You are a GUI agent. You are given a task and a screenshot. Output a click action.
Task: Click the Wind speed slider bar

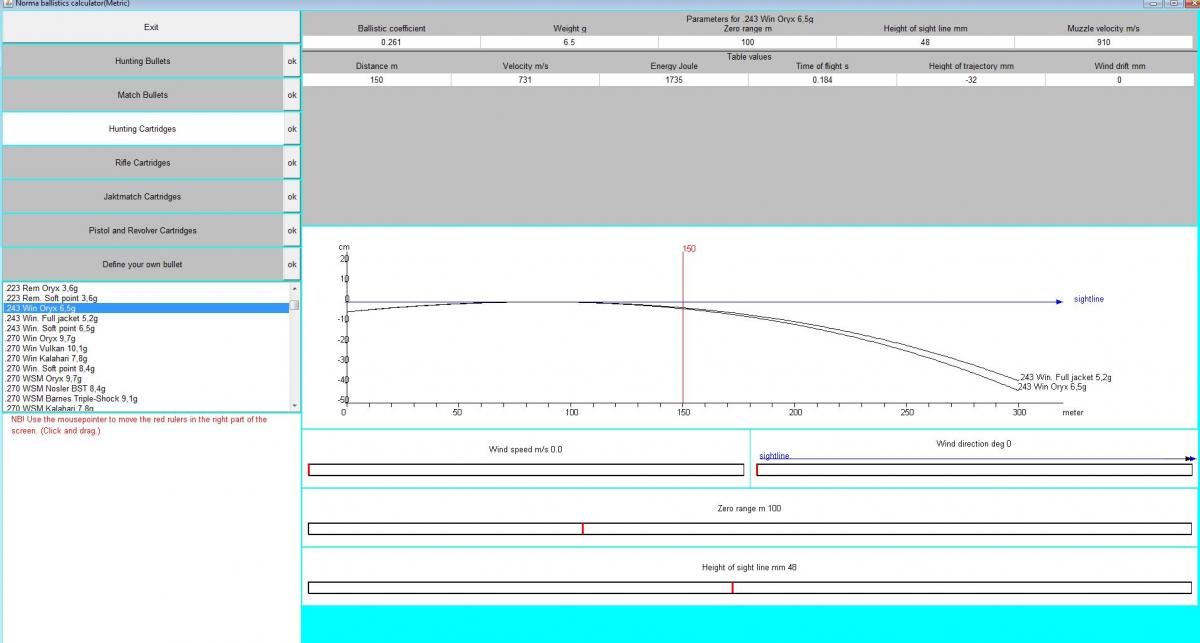pyautogui.click(x=526, y=470)
